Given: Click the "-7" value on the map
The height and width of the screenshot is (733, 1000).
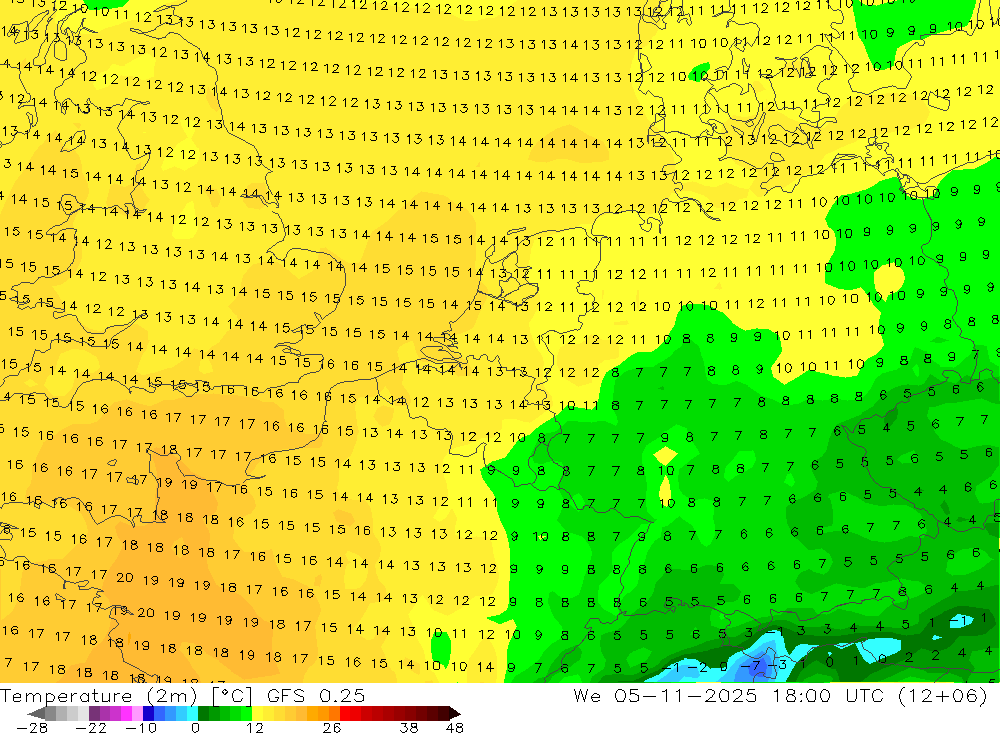Looking at the screenshot, I should coord(750,666).
